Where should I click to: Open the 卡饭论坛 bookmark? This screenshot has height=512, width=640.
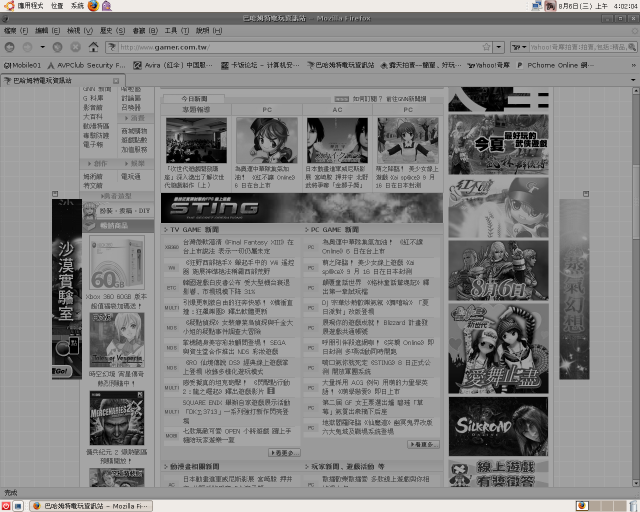(260, 65)
